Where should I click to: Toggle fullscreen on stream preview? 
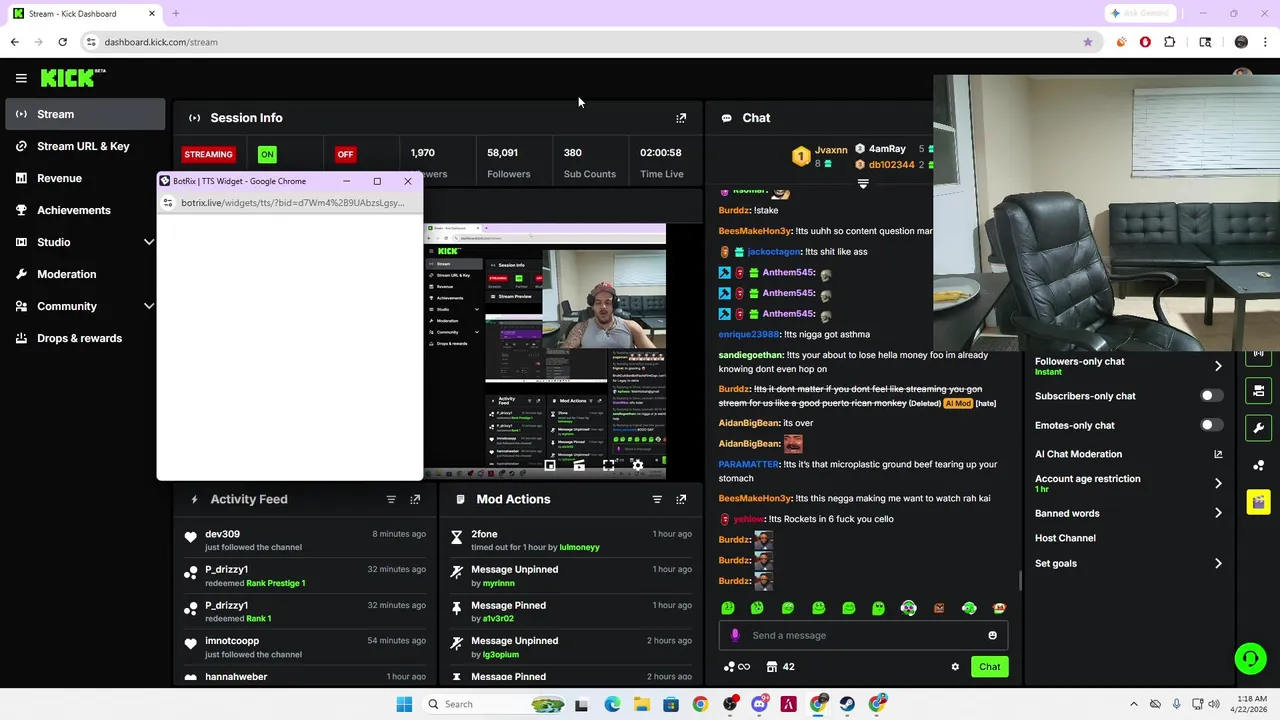click(x=608, y=465)
